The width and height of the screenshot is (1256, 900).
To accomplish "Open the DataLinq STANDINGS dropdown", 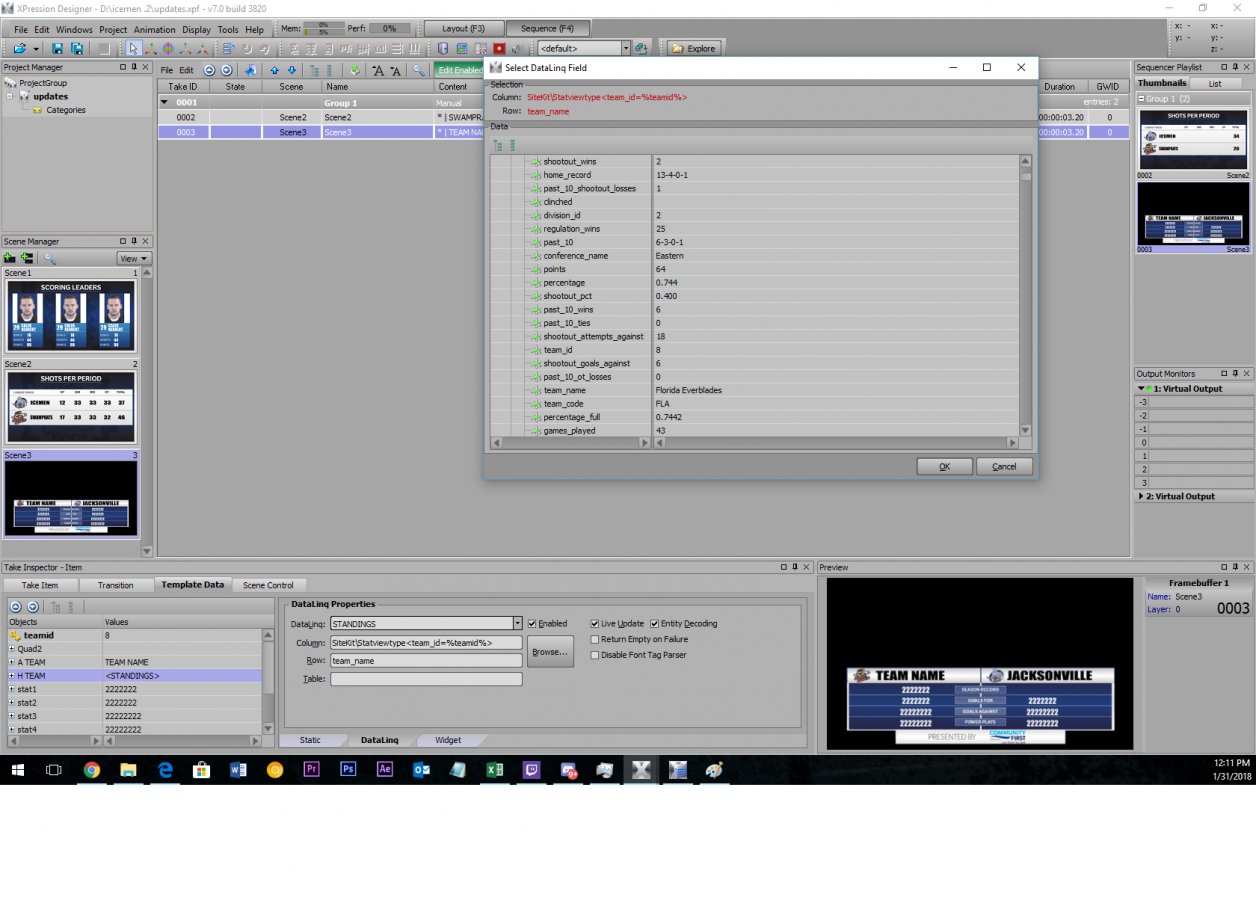I will pos(517,623).
